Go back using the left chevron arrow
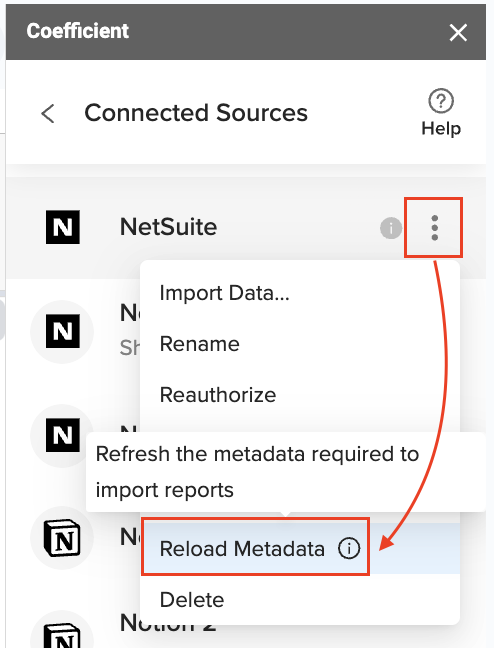Image resolution: width=494 pixels, height=648 pixels. tap(48, 113)
